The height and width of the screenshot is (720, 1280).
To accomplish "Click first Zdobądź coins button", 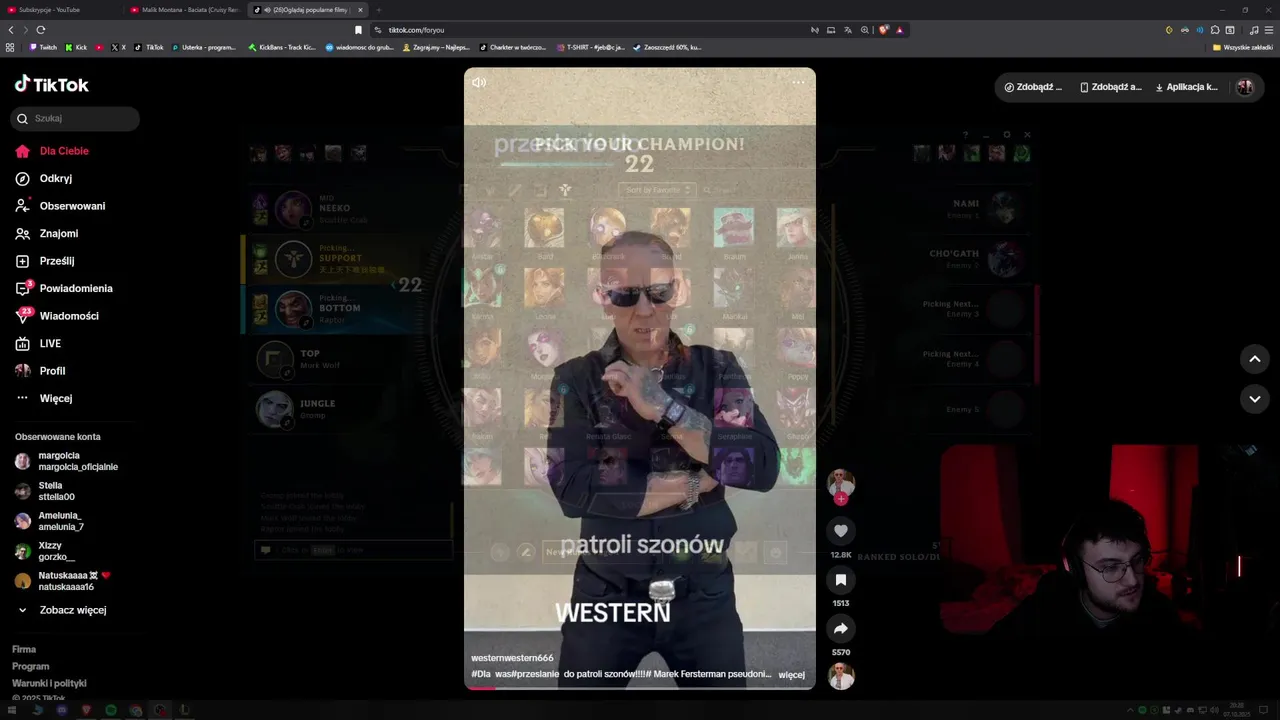I will click(x=1033, y=87).
